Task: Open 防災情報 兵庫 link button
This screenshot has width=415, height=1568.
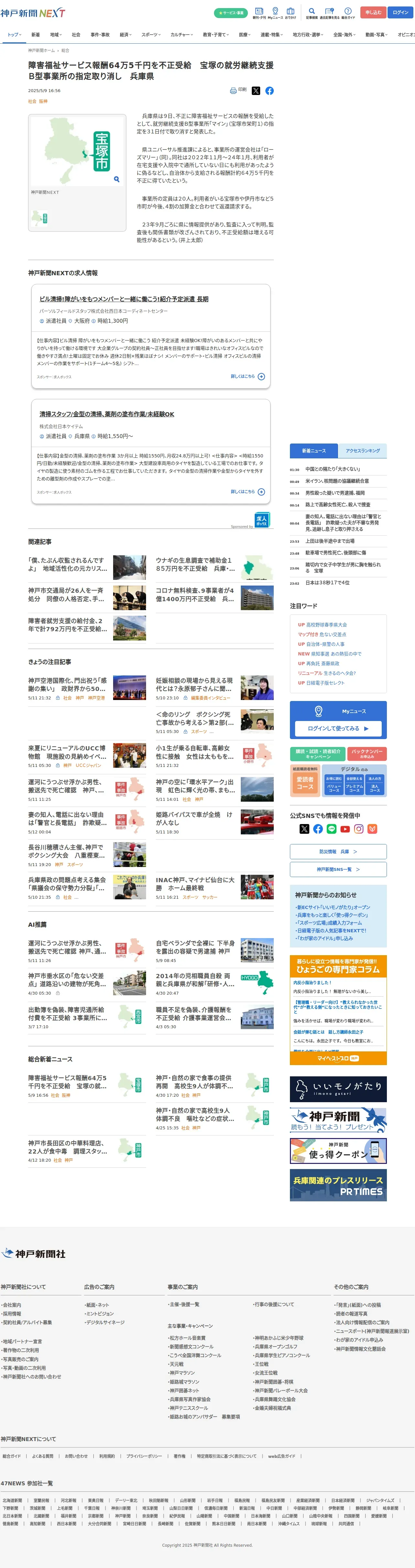Action: point(338,852)
